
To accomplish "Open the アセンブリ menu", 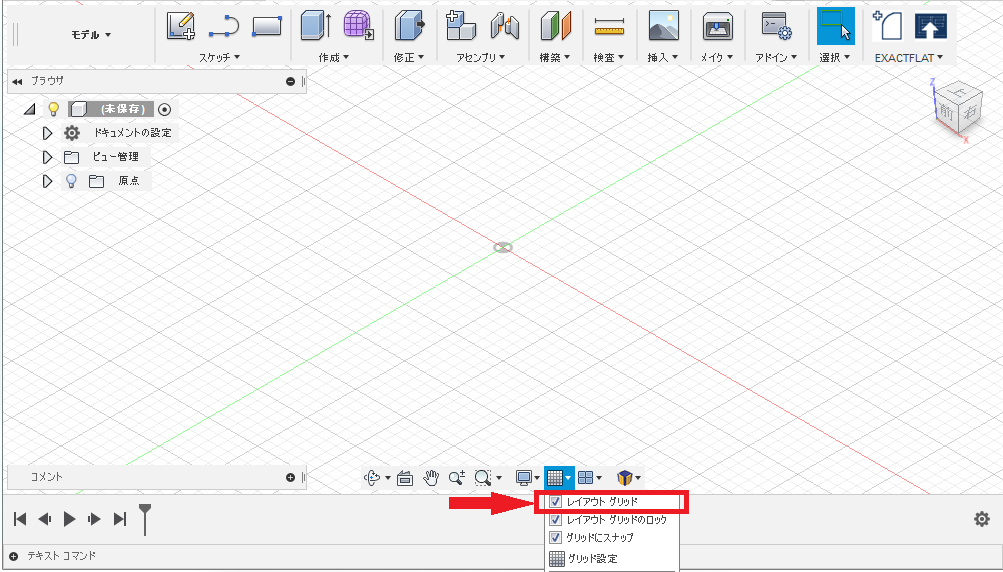I will (480, 58).
